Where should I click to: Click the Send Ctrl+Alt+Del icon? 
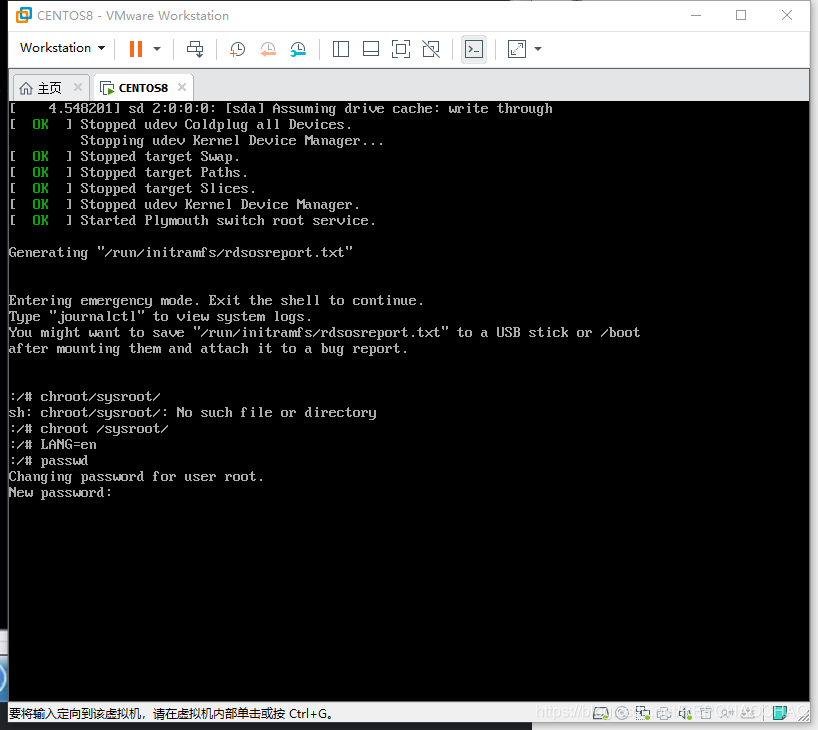(195, 49)
